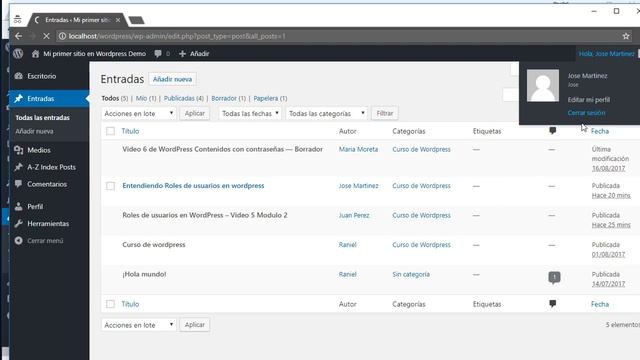Viewport: 640px width, 360px height.
Task: Click the ¡Hola mundo! post title
Action: [144, 274]
